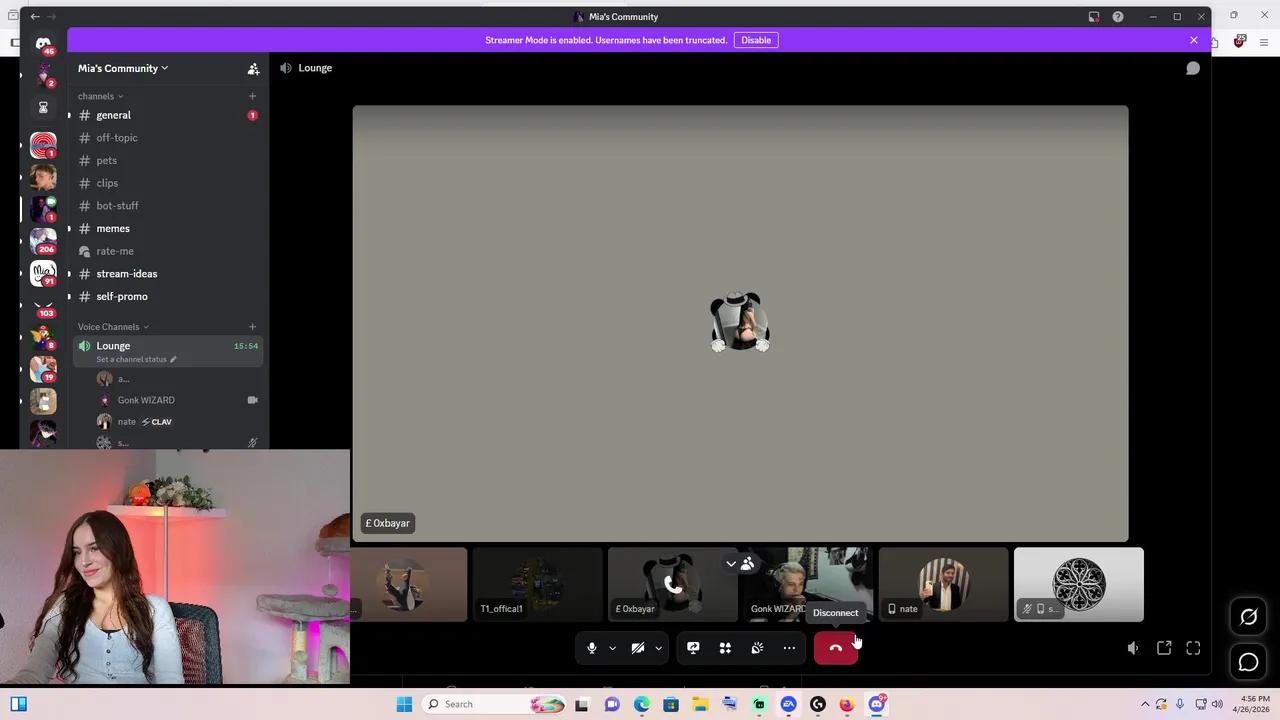
Task: Open microphone input options arrow
Action: 612,648
